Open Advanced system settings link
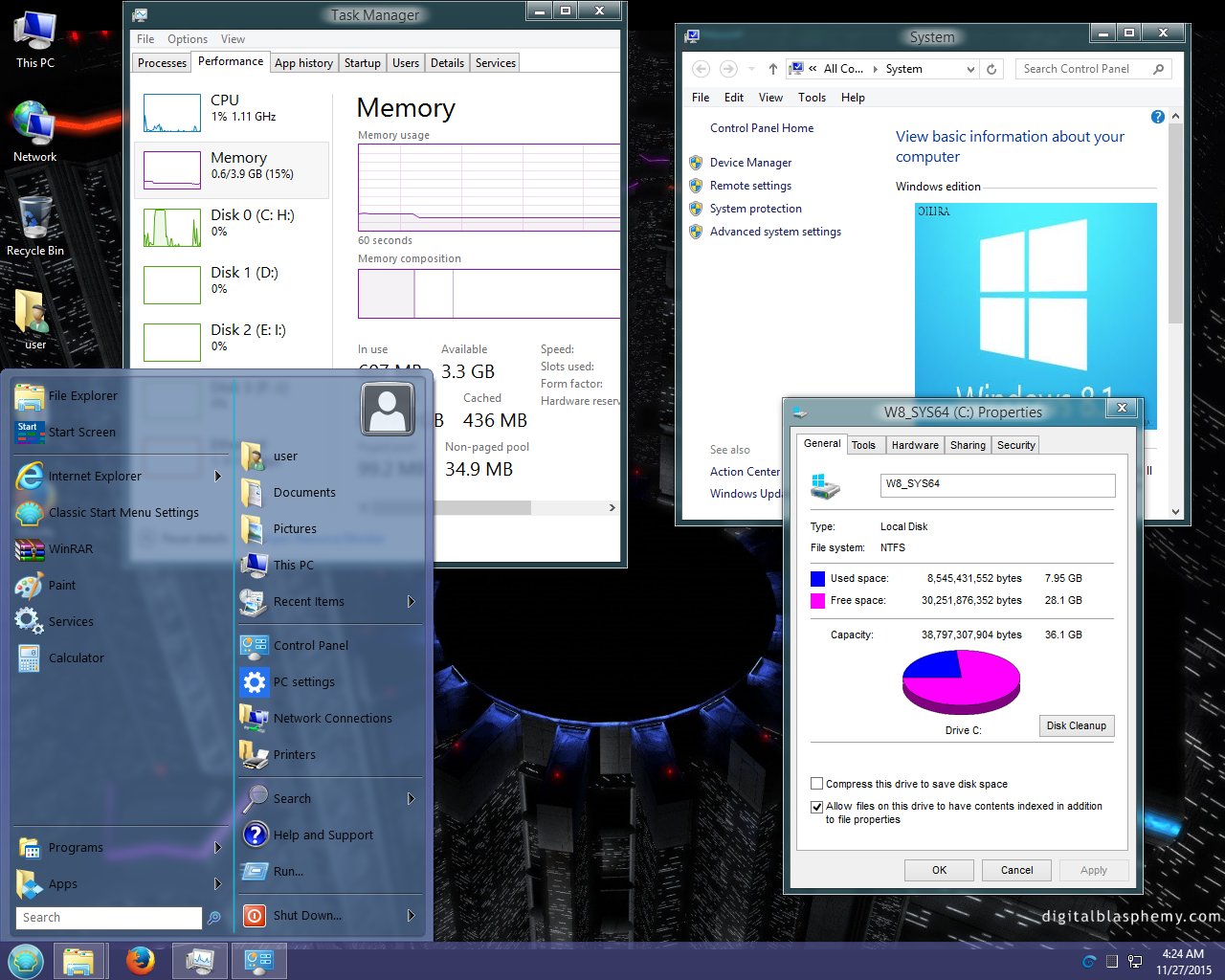The image size is (1225, 980). click(x=775, y=232)
